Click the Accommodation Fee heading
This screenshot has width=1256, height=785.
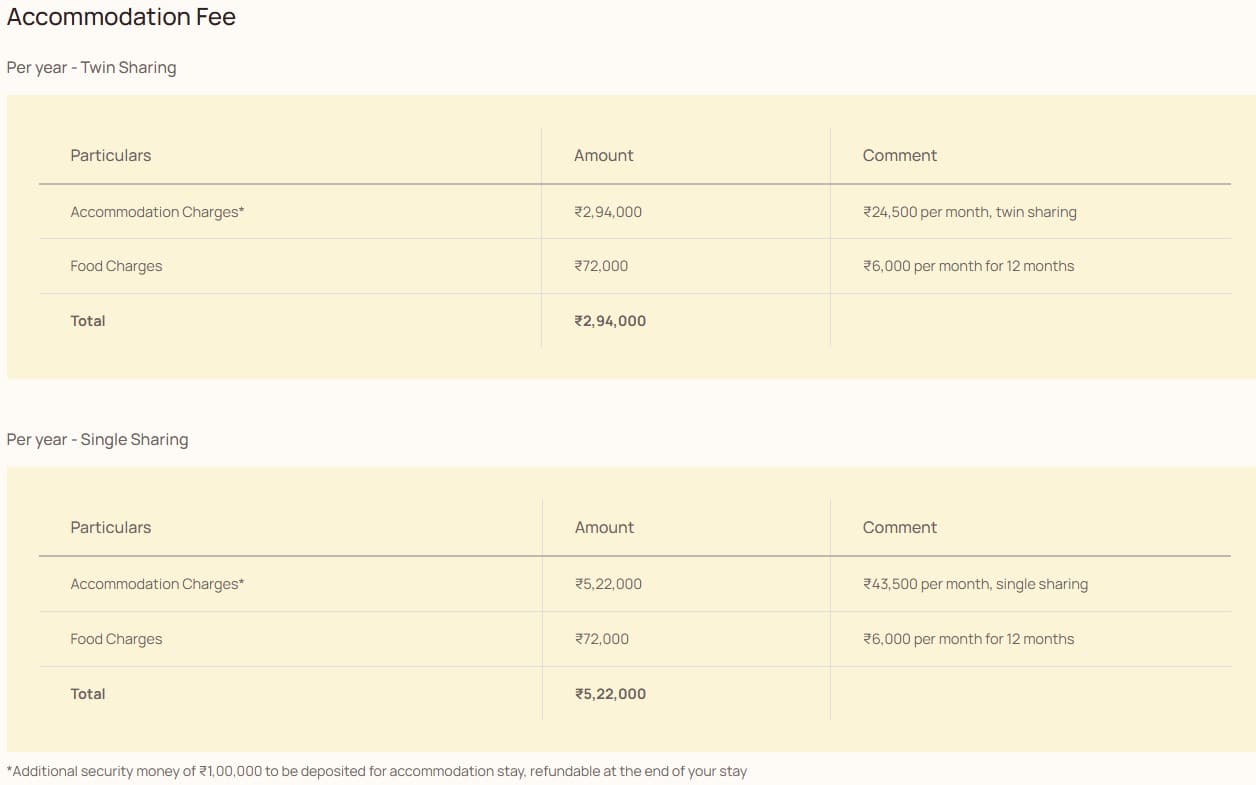(x=121, y=17)
